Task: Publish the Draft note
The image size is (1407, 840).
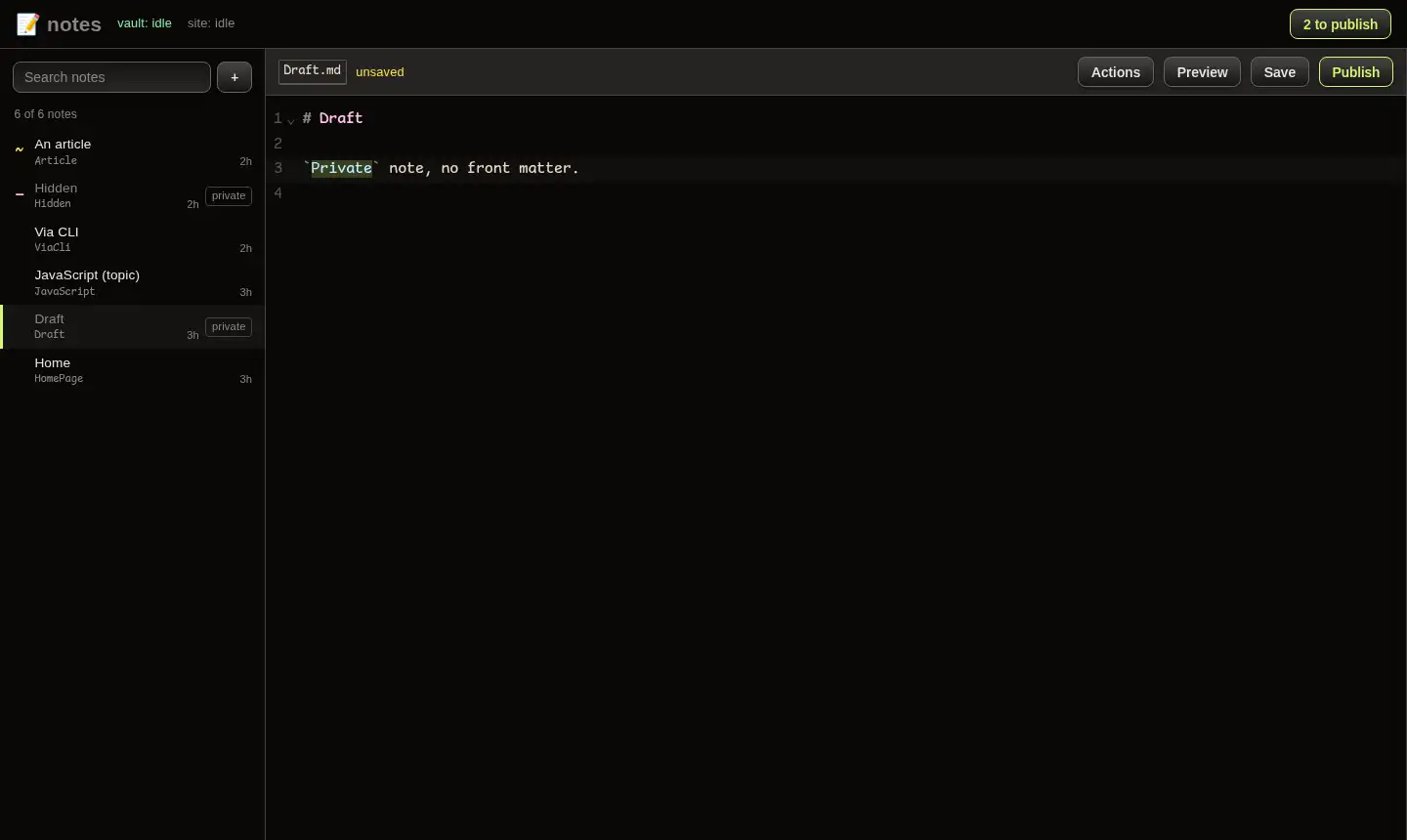Action: [x=1356, y=72]
